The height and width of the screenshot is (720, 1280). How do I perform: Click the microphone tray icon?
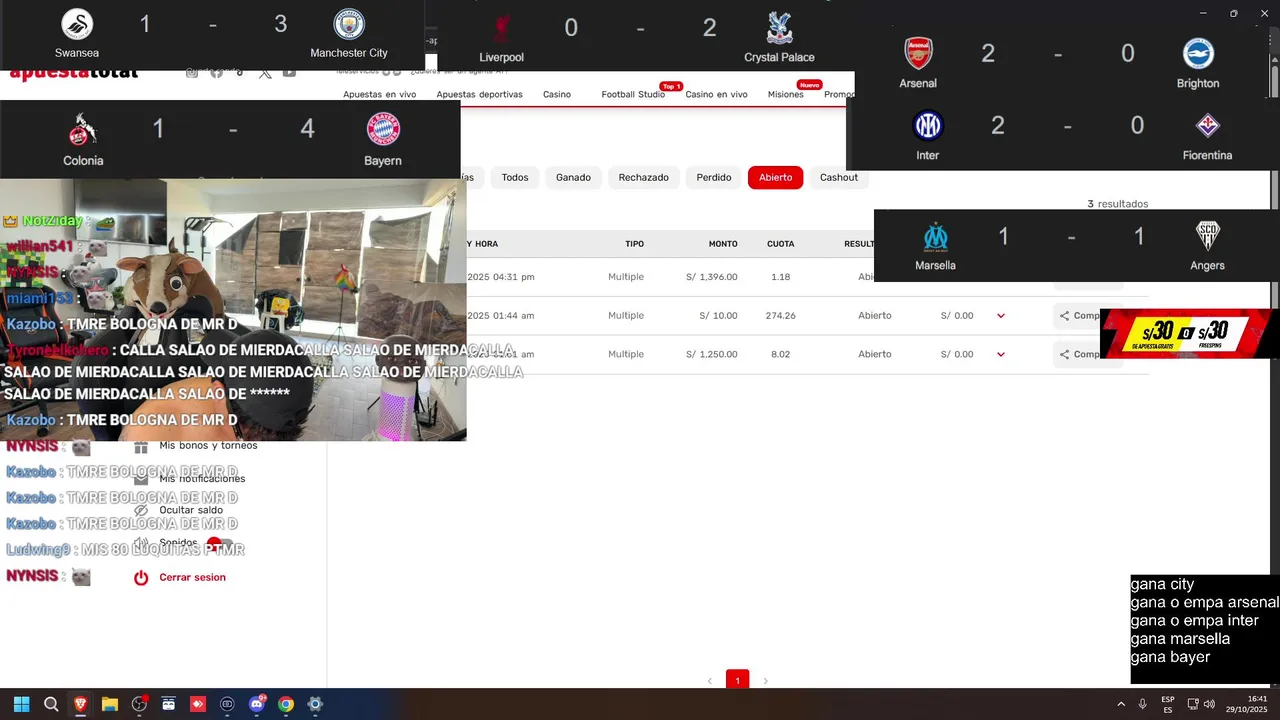1142,704
